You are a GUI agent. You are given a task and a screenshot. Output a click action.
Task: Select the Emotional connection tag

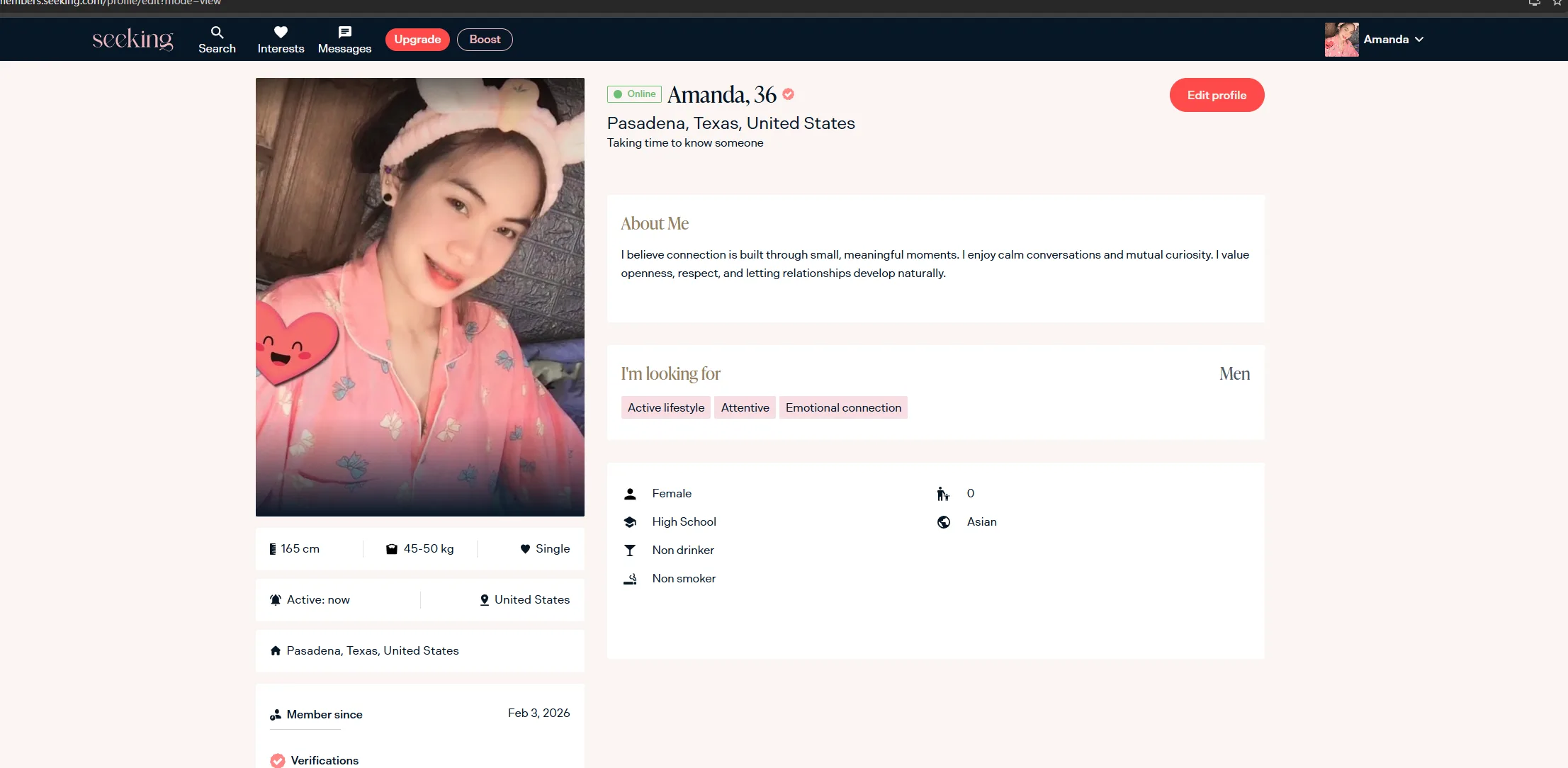[x=843, y=407]
